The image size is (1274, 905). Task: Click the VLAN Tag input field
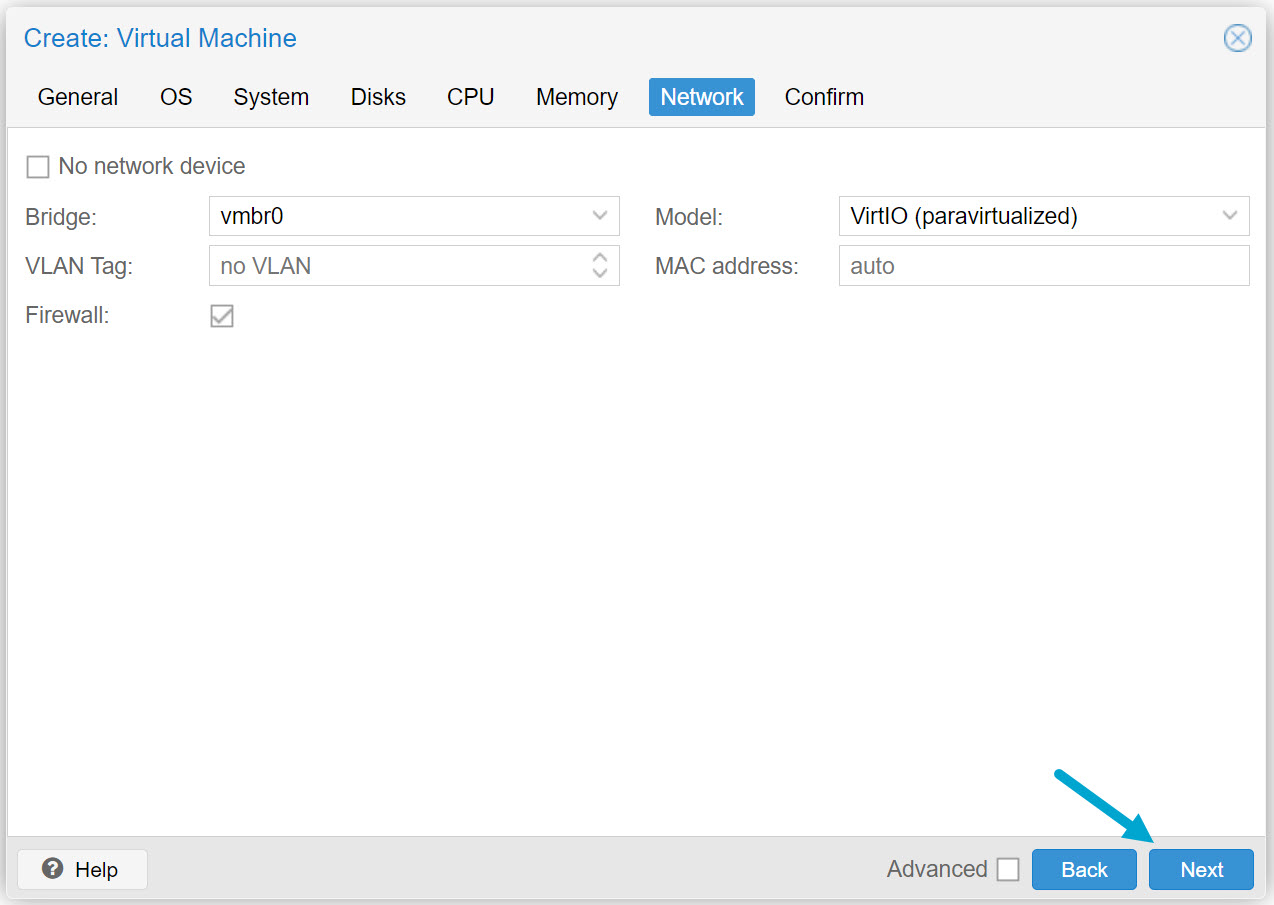click(x=400, y=265)
